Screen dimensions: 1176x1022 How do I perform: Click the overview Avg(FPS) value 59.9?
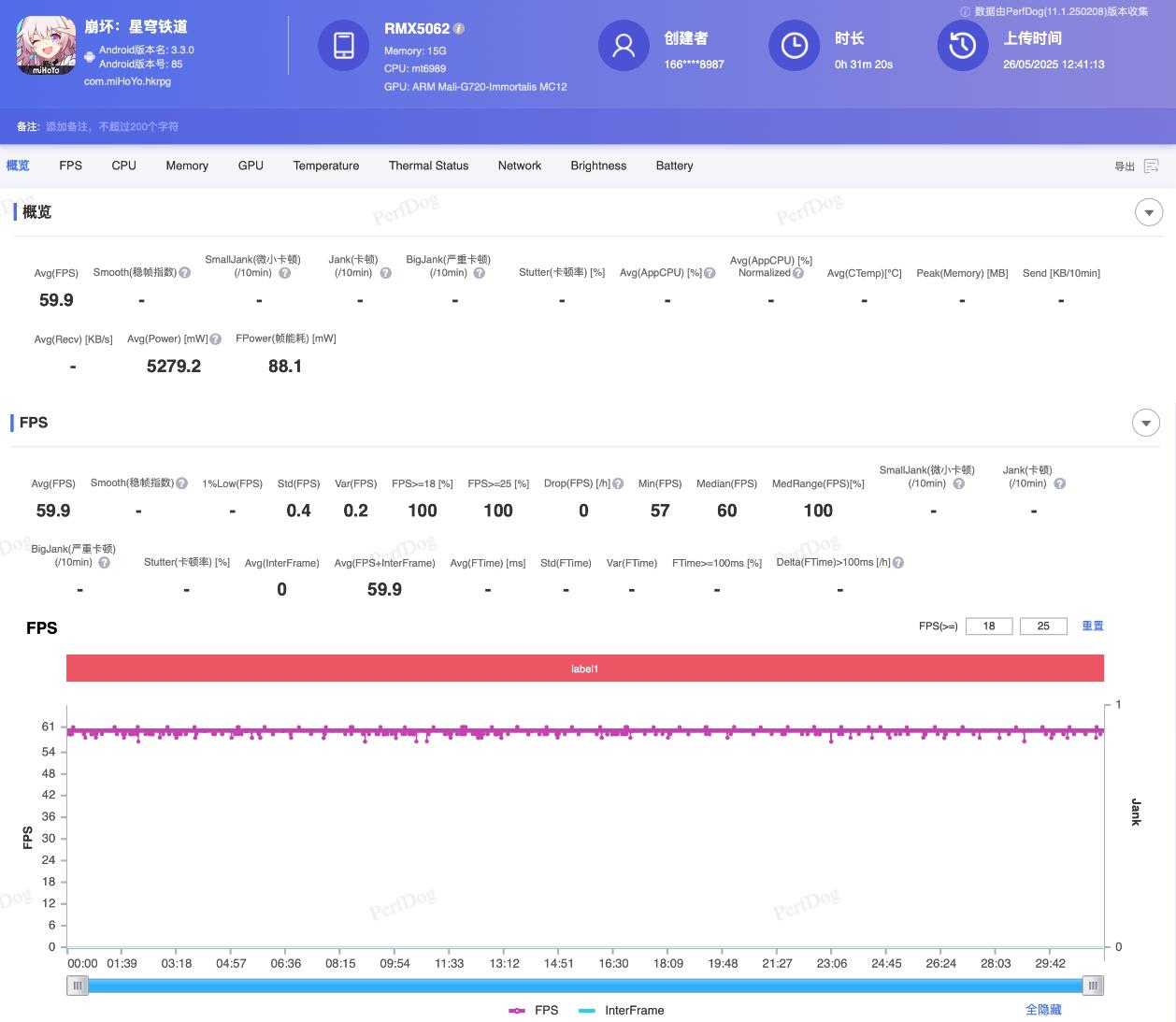click(x=56, y=300)
